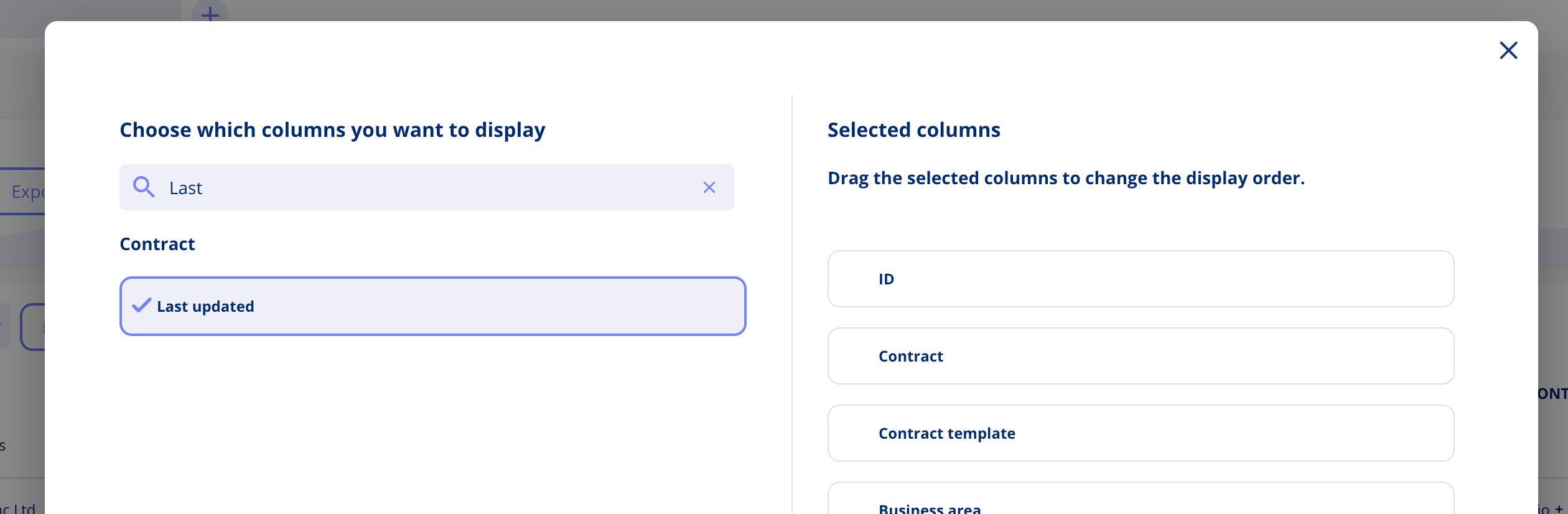Pick the Contract template column card
The image size is (1568, 514).
click(1141, 433)
